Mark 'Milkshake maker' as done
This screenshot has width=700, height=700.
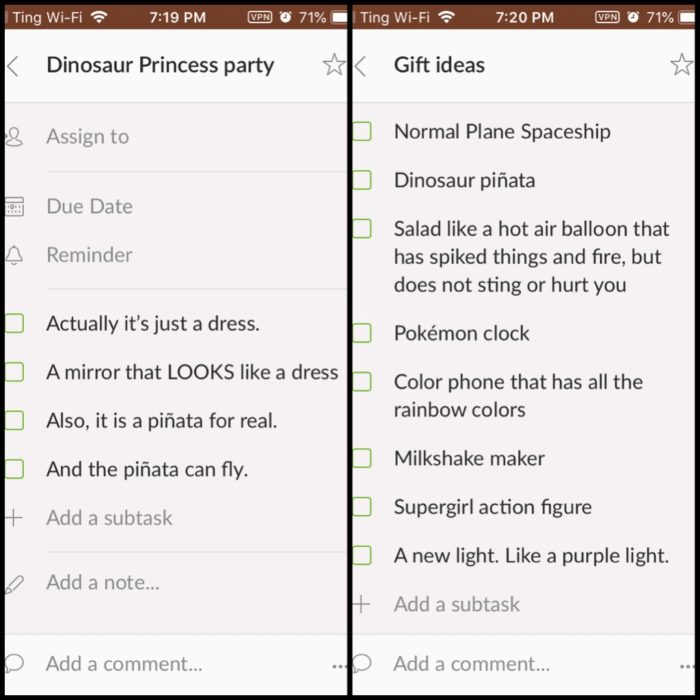click(x=362, y=458)
